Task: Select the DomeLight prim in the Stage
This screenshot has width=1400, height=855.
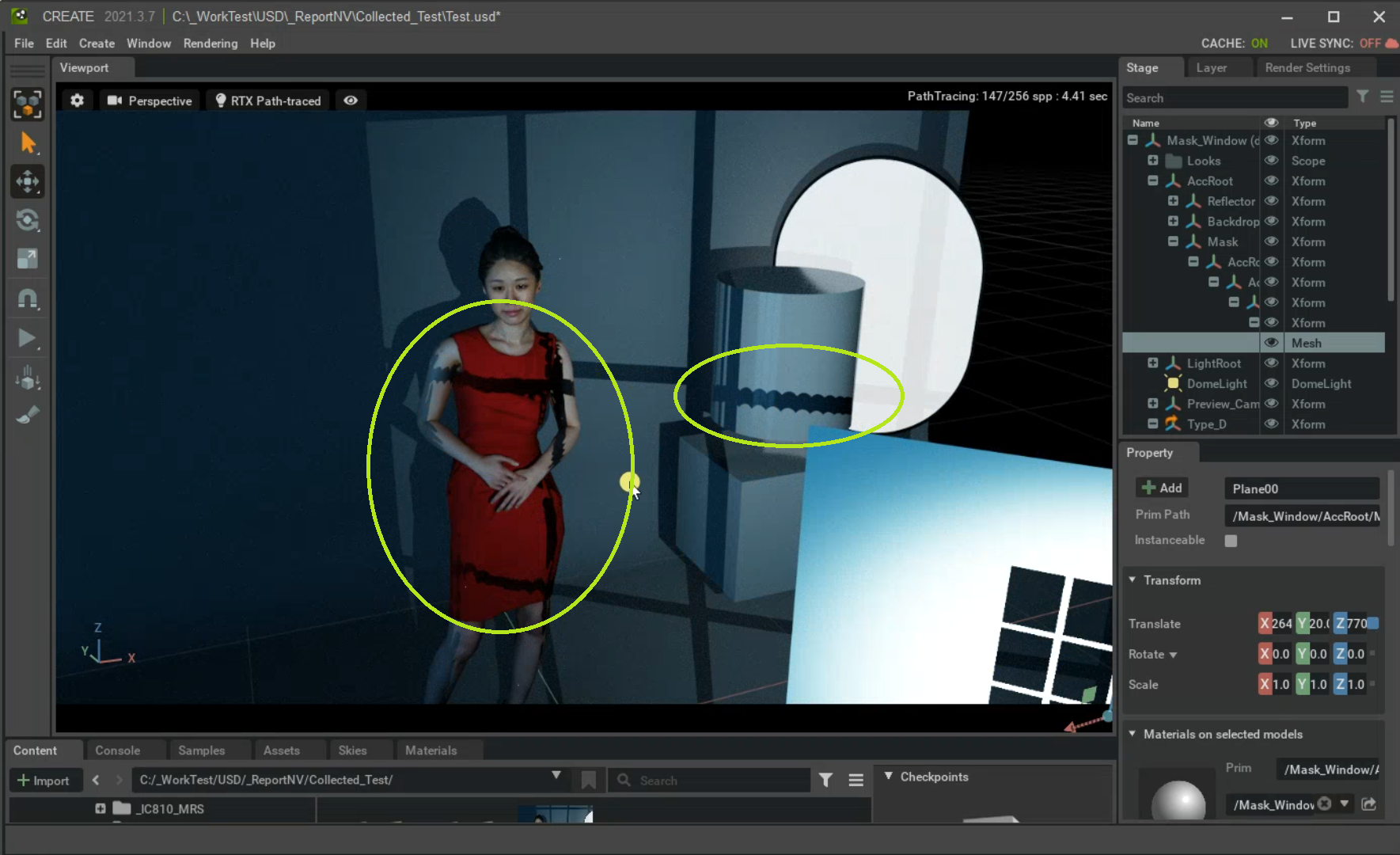Action: point(1216,383)
